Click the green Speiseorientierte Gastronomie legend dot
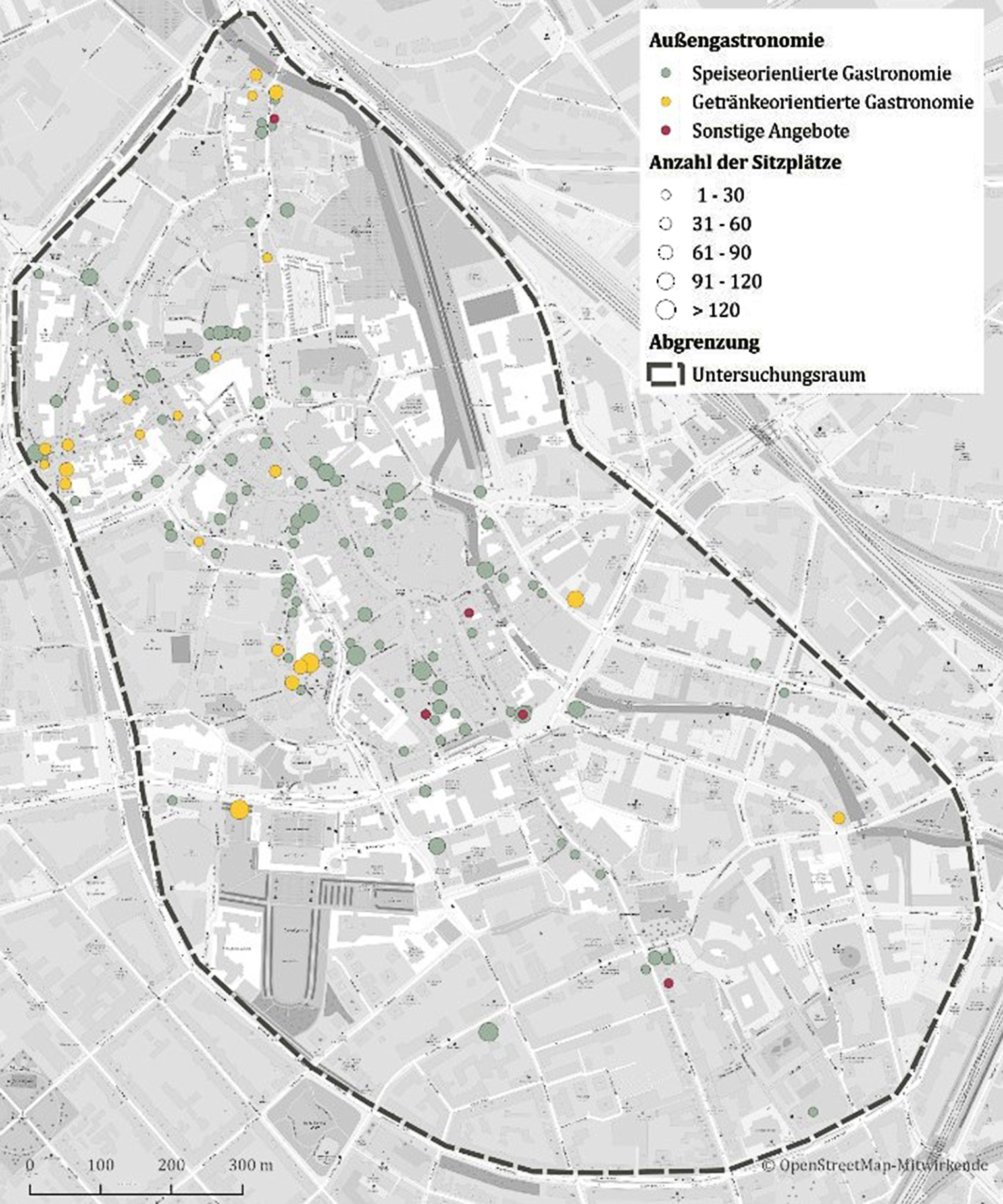Viewport: 1003px width, 1204px height. point(666,72)
